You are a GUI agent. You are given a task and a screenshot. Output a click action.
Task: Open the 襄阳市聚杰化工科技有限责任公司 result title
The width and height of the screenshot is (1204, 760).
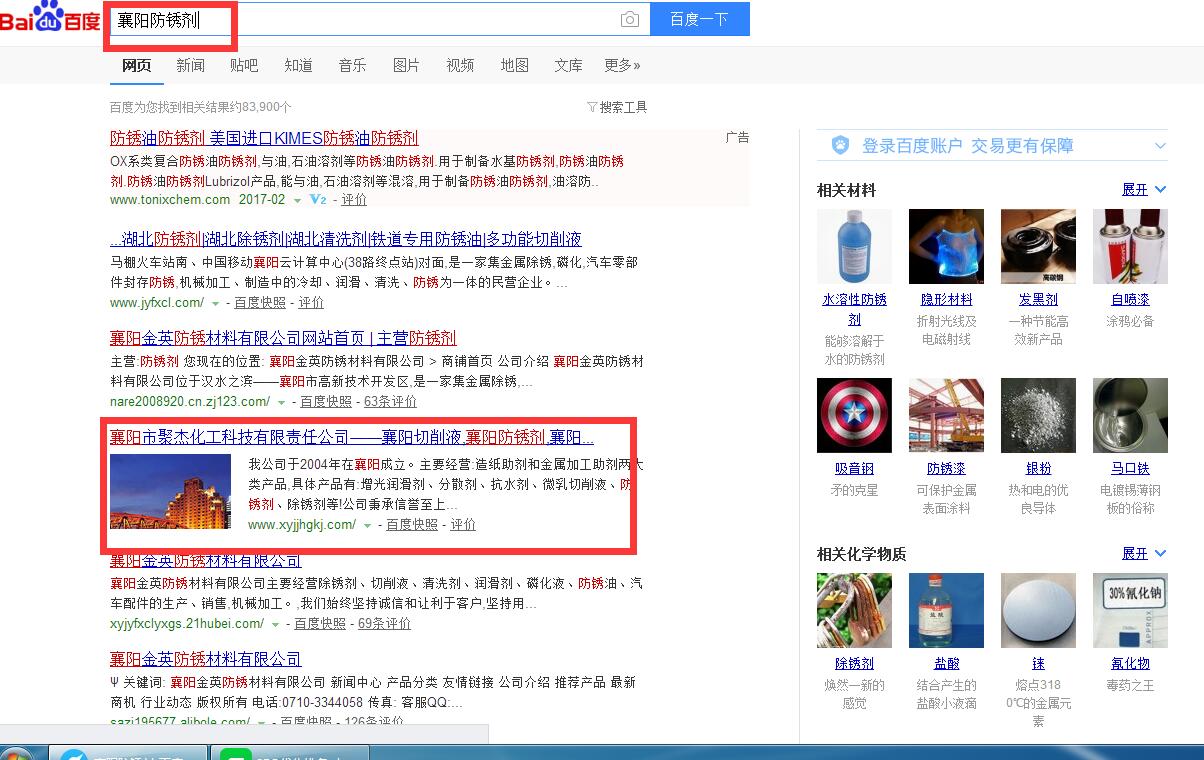(352, 437)
